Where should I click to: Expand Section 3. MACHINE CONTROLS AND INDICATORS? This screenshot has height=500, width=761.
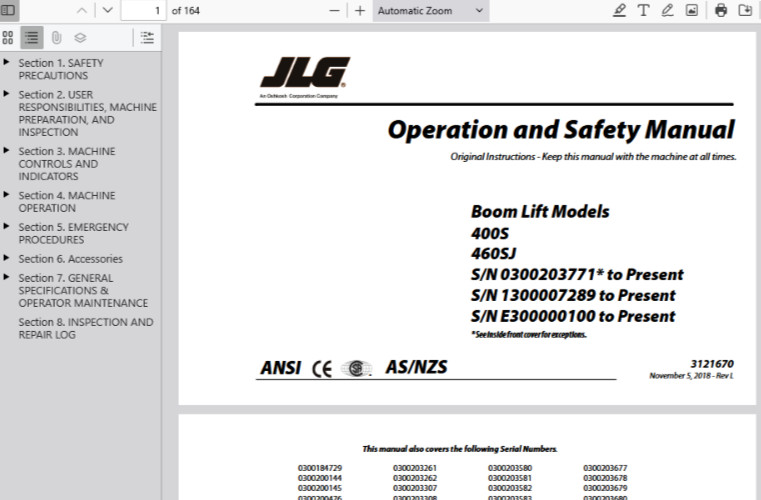click(x=6, y=150)
